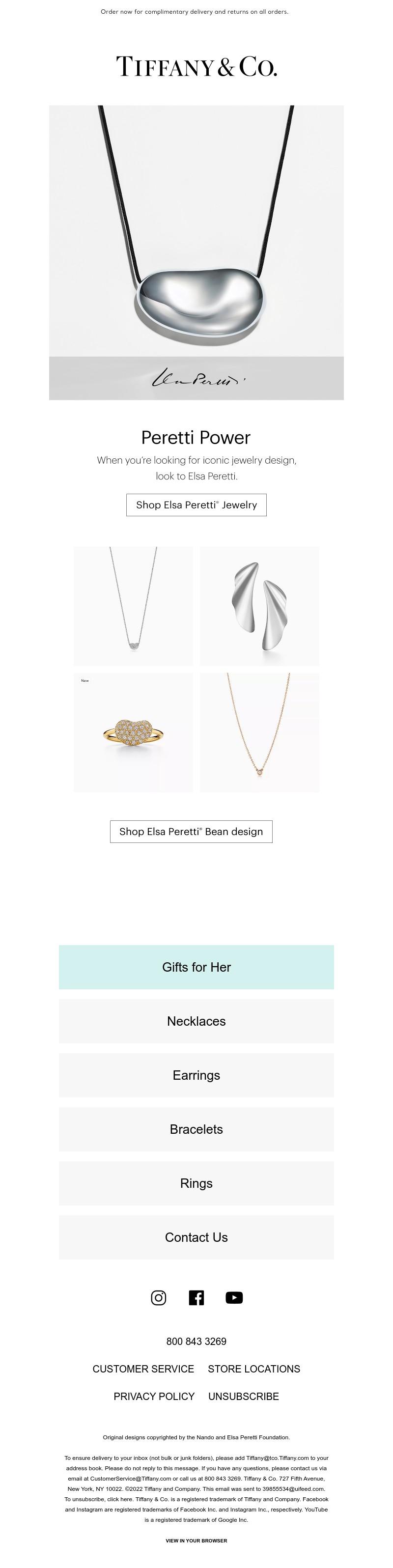The width and height of the screenshot is (393, 1568).
Task: Open the gold diamond bean ring image
Action: pyautogui.click(x=133, y=732)
